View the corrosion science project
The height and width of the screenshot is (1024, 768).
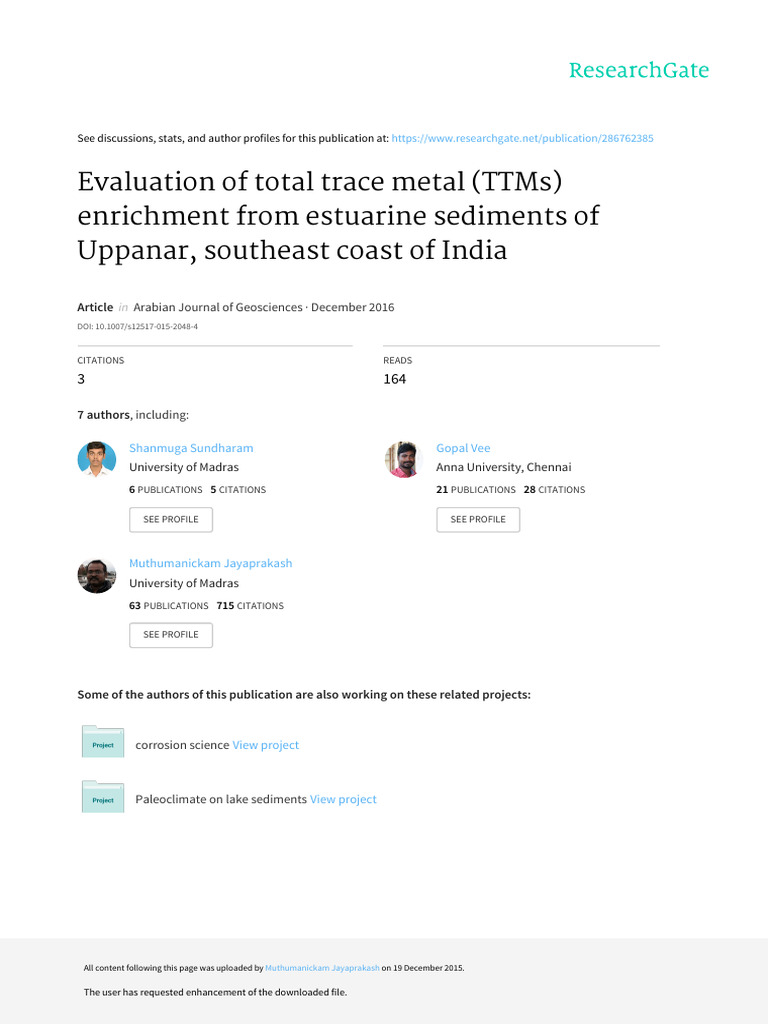point(265,745)
